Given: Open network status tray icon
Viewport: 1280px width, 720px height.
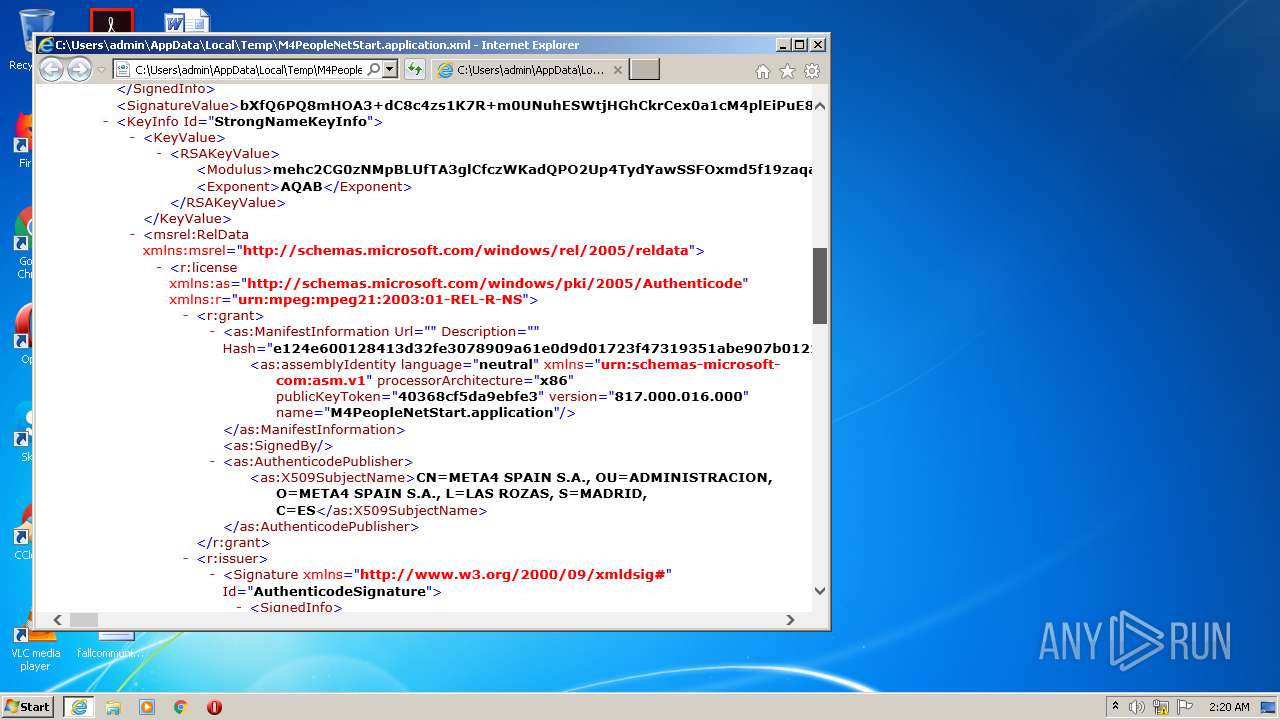Looking at the screenshot, I should pos(1161,707).
